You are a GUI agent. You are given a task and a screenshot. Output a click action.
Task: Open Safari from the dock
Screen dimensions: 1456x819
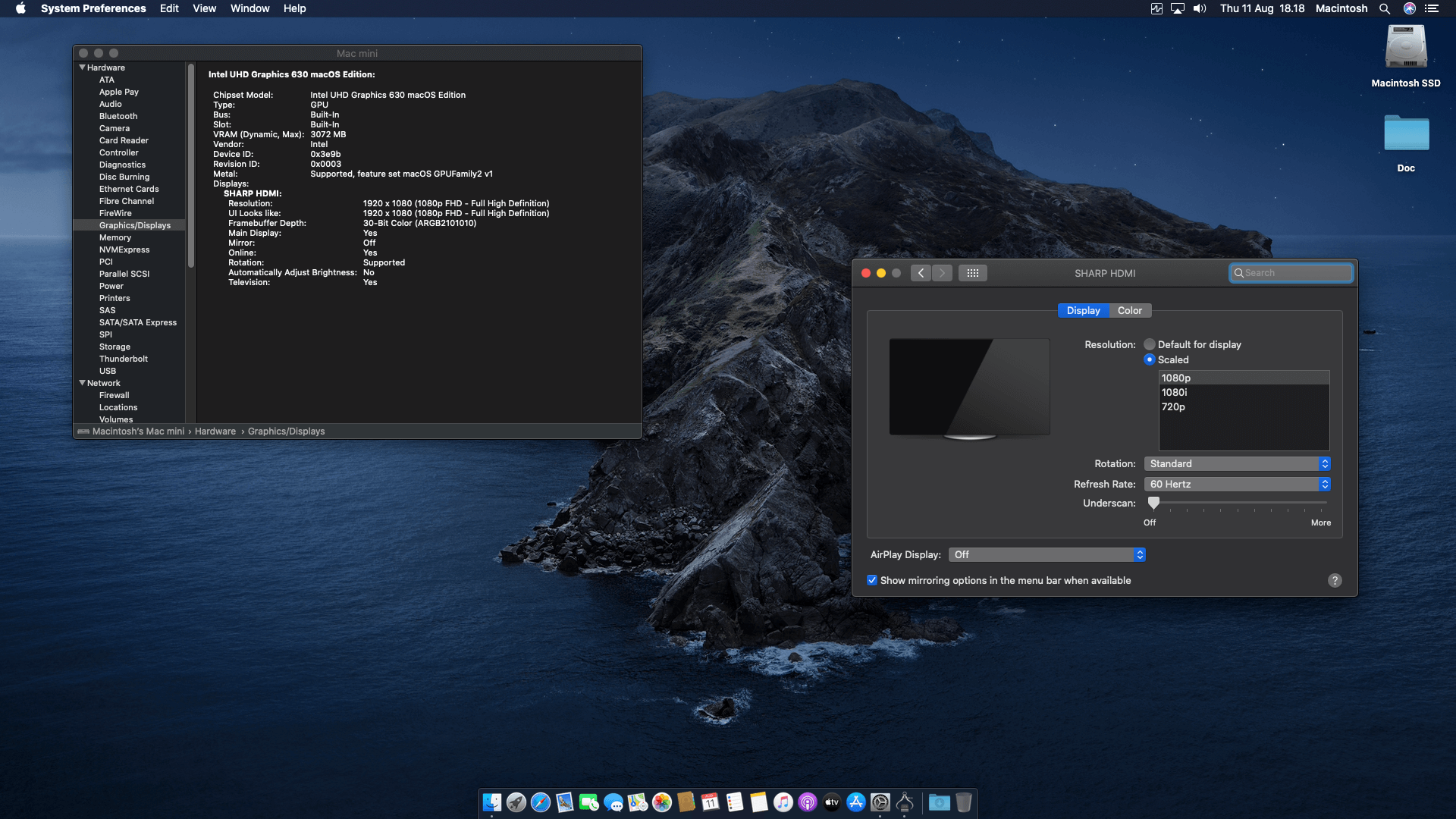pos(541,802)
